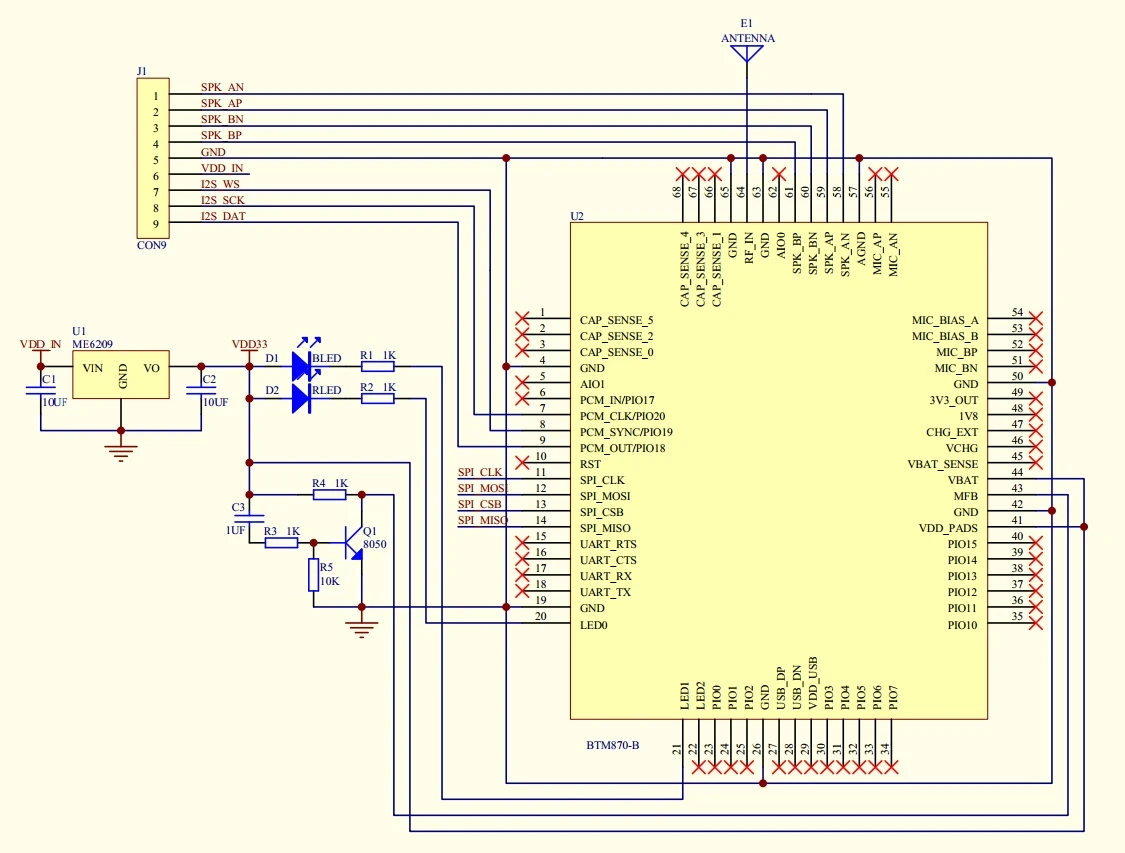1125x853 pixels.
Task: Click the VDD_IN power port near C1
Action: coord(40,344)
